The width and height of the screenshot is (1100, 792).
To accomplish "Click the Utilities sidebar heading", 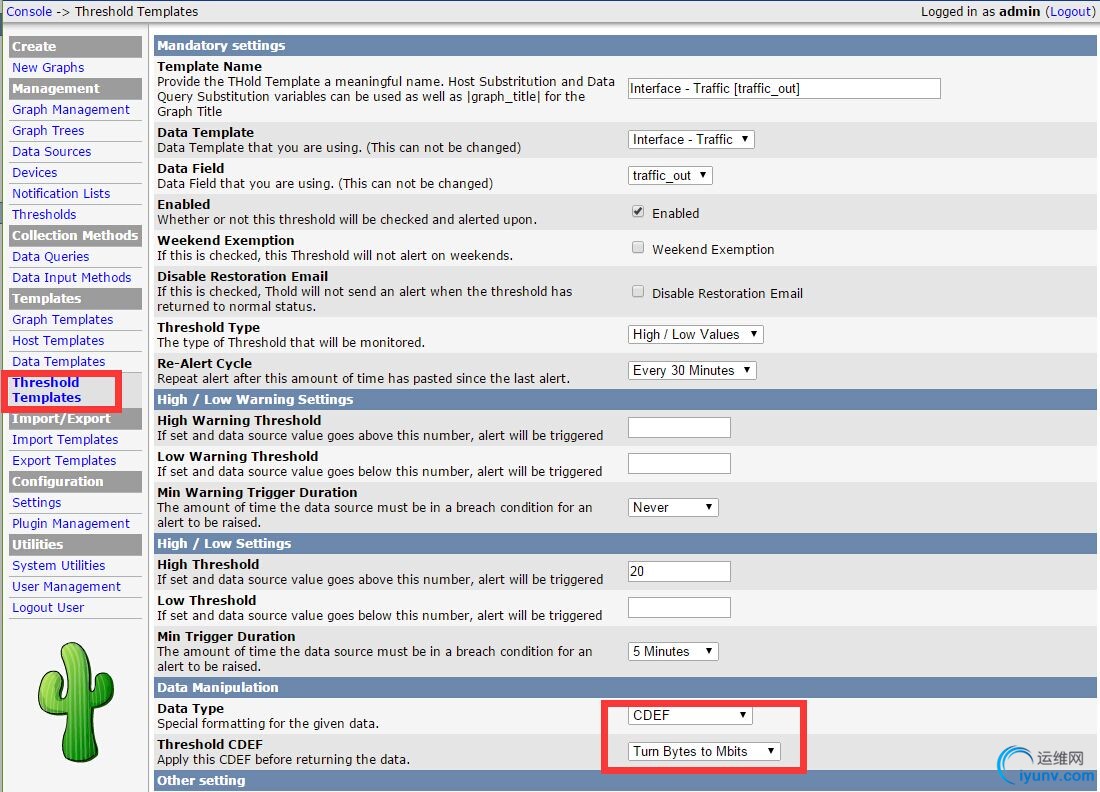I will pyautogui.click(x=75, y=545).
